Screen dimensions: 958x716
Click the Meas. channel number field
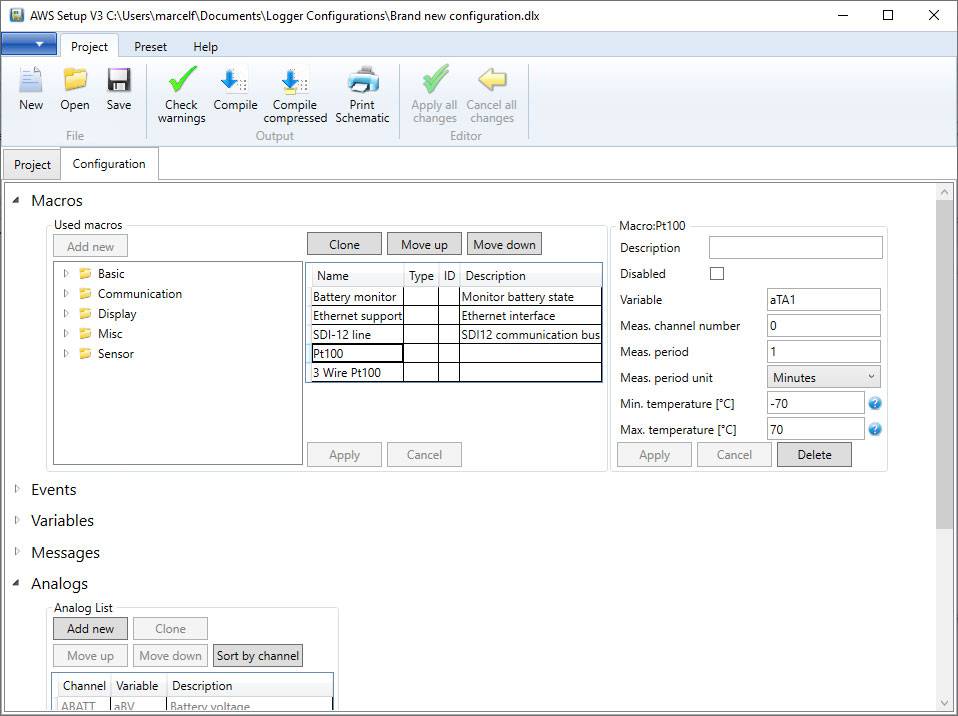coord(824,326)
